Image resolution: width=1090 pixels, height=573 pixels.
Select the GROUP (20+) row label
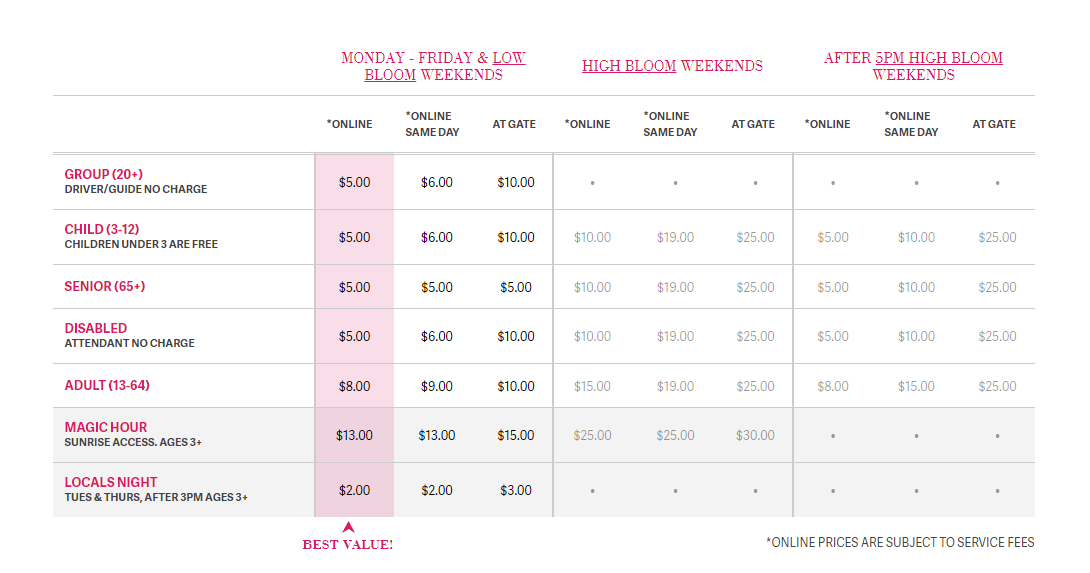point(104,174)
